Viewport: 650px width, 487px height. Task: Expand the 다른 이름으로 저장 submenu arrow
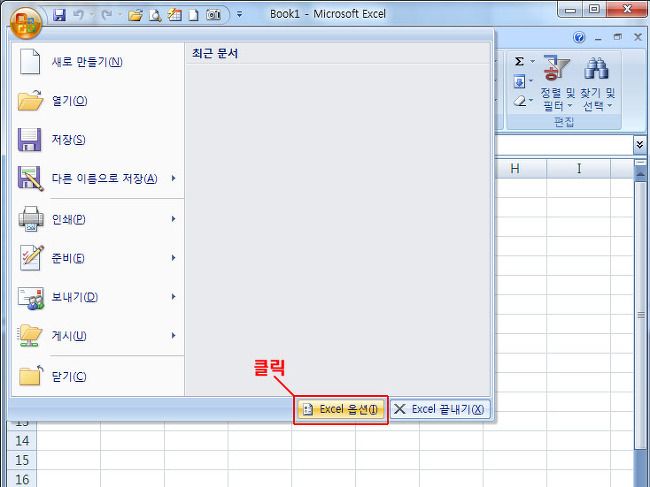[x=174, y=178]
